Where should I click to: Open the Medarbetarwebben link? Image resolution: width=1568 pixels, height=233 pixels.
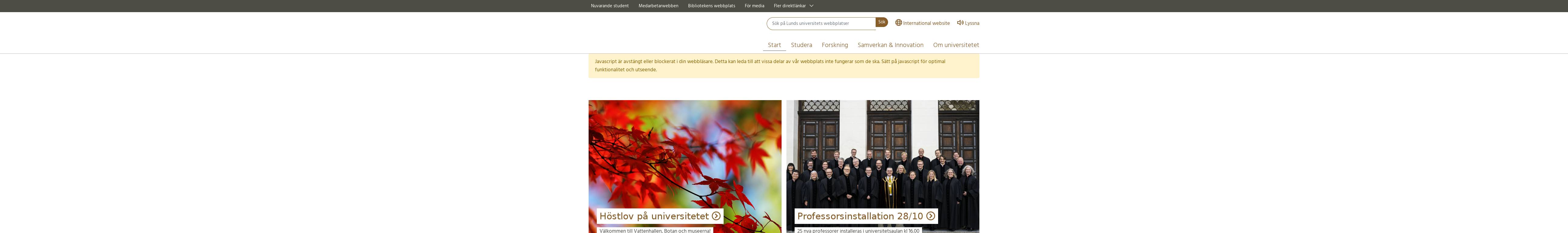[658, 6]
